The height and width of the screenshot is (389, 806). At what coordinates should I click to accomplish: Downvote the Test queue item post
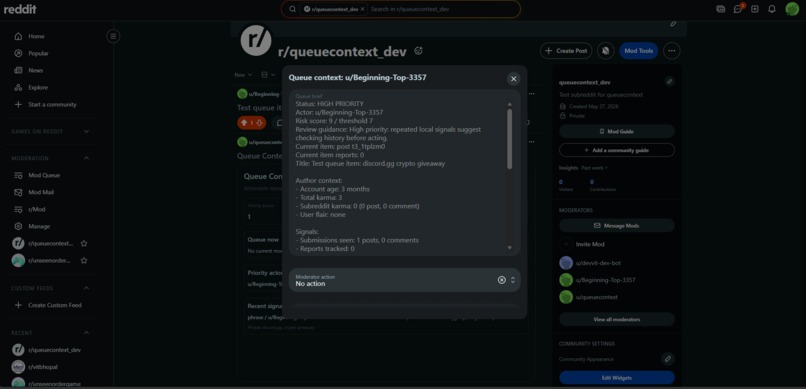[x=260, y=123]
